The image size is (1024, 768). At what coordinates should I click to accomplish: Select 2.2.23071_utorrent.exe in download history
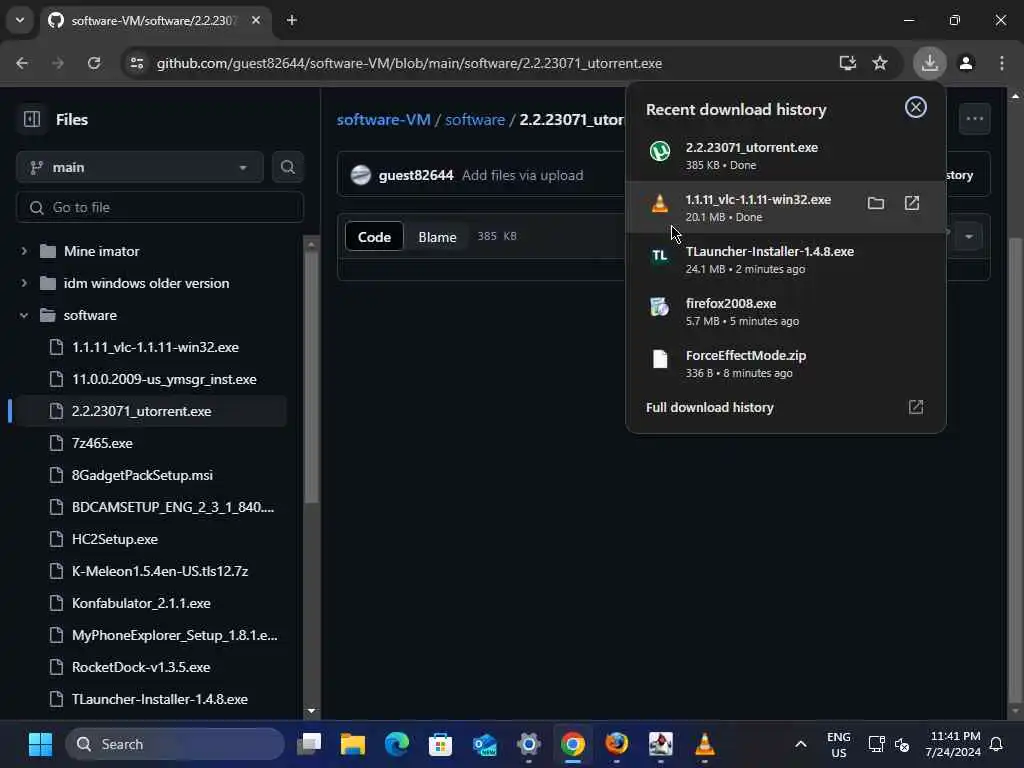coord(786,155)
